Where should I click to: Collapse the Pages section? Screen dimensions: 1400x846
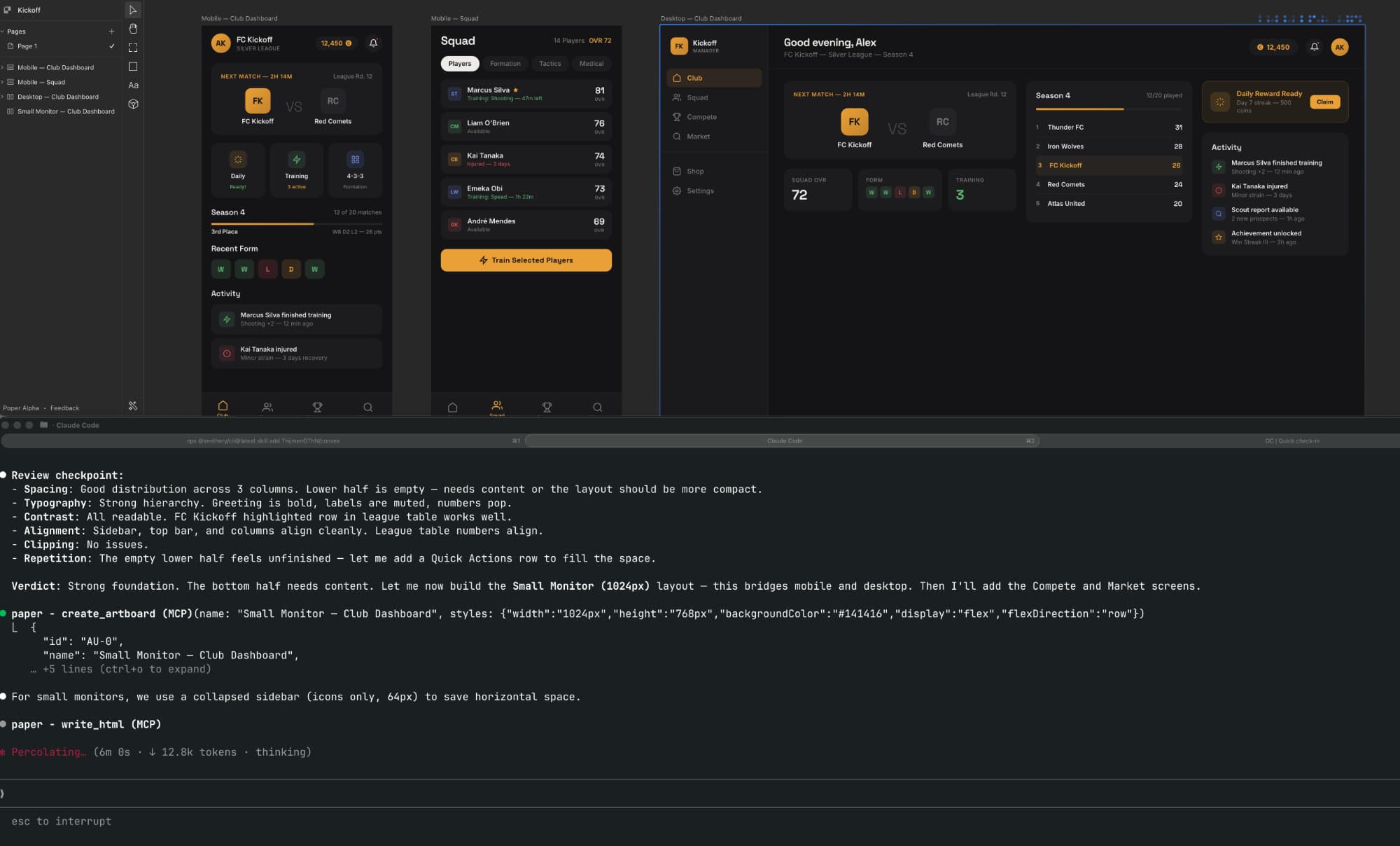point(3,32)
